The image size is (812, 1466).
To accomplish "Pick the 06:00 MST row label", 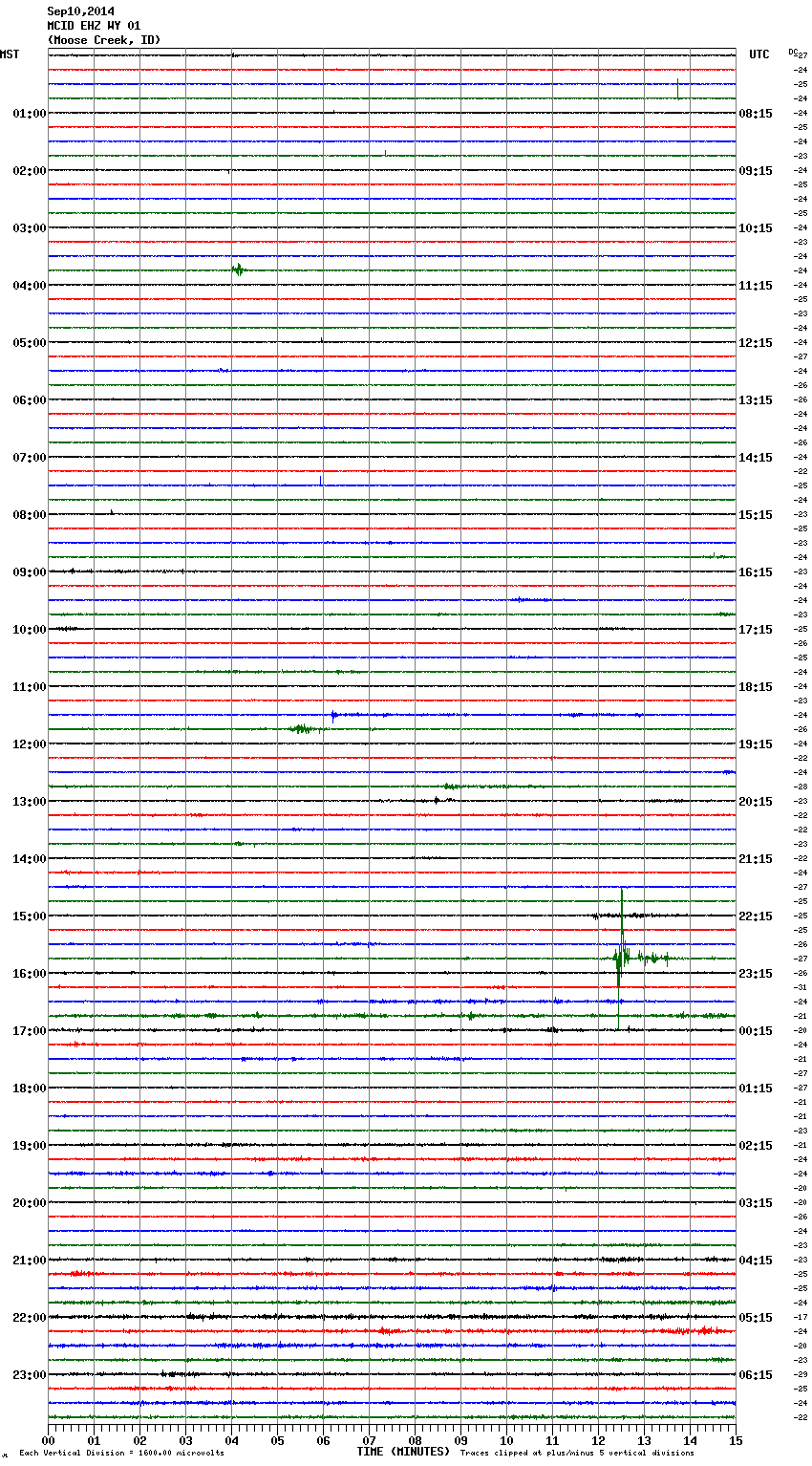I will tap(29, 400).
